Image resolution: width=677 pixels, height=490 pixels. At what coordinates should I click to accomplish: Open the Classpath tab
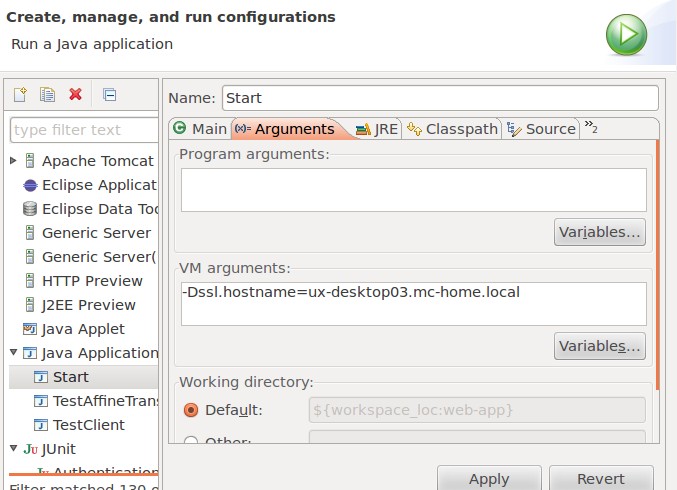tap(452, 129)
